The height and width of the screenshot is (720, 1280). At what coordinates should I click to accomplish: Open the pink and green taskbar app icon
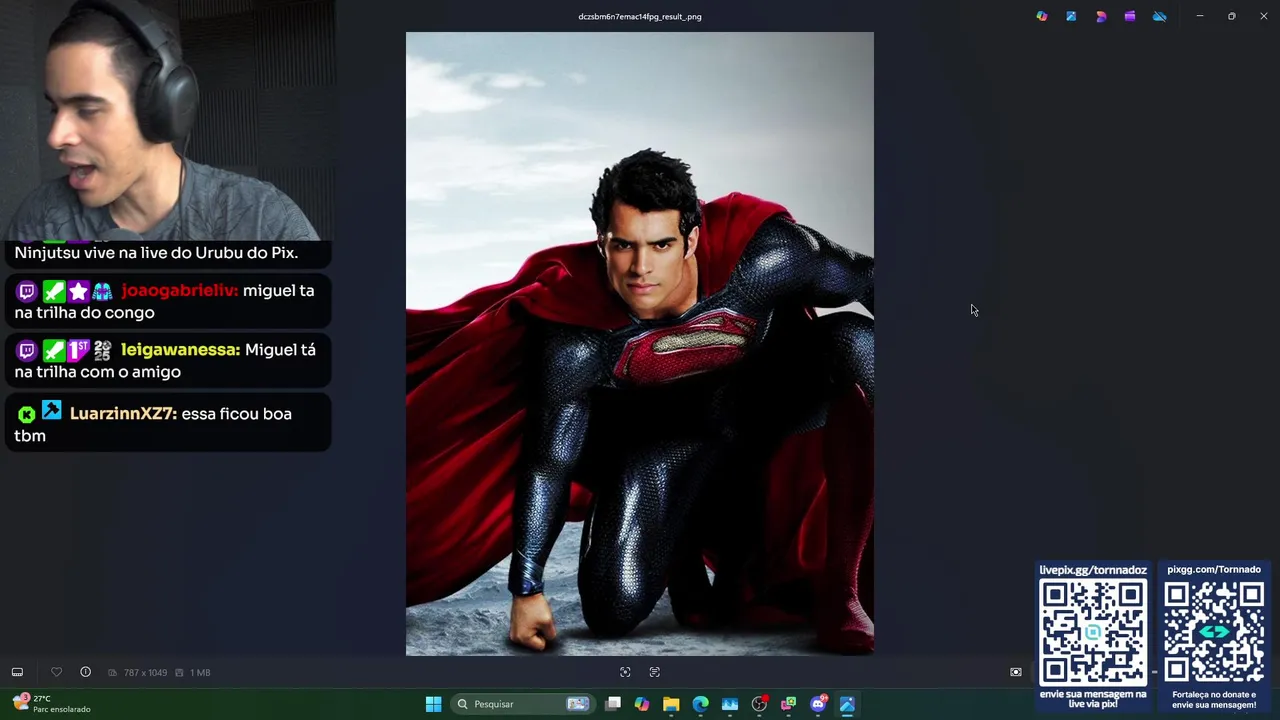click(x=788, y=704)
